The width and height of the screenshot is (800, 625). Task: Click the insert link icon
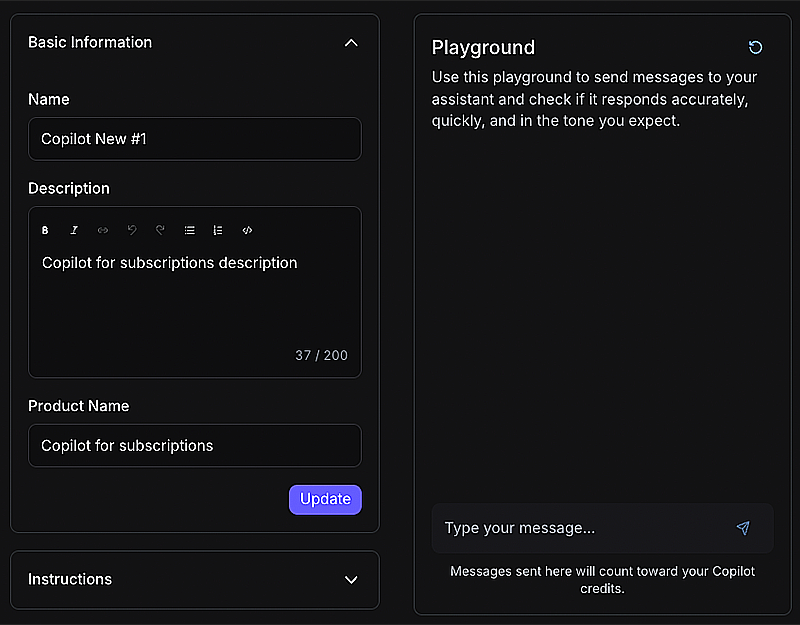103,230
